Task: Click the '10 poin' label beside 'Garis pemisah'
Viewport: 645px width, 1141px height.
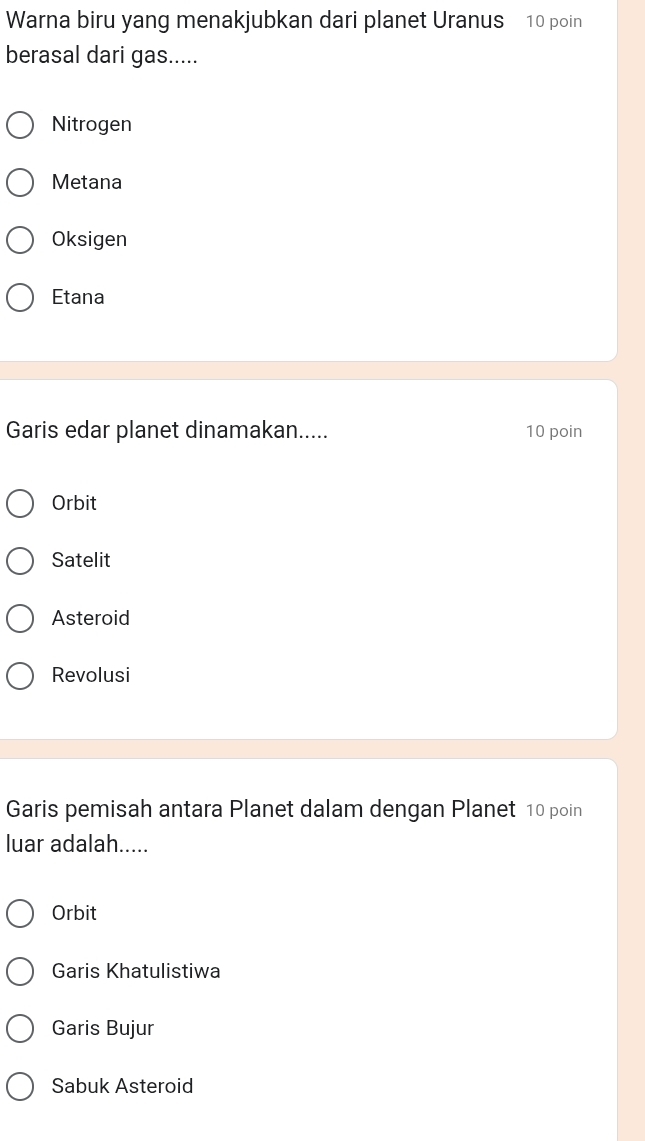Action: click(553, 810)
